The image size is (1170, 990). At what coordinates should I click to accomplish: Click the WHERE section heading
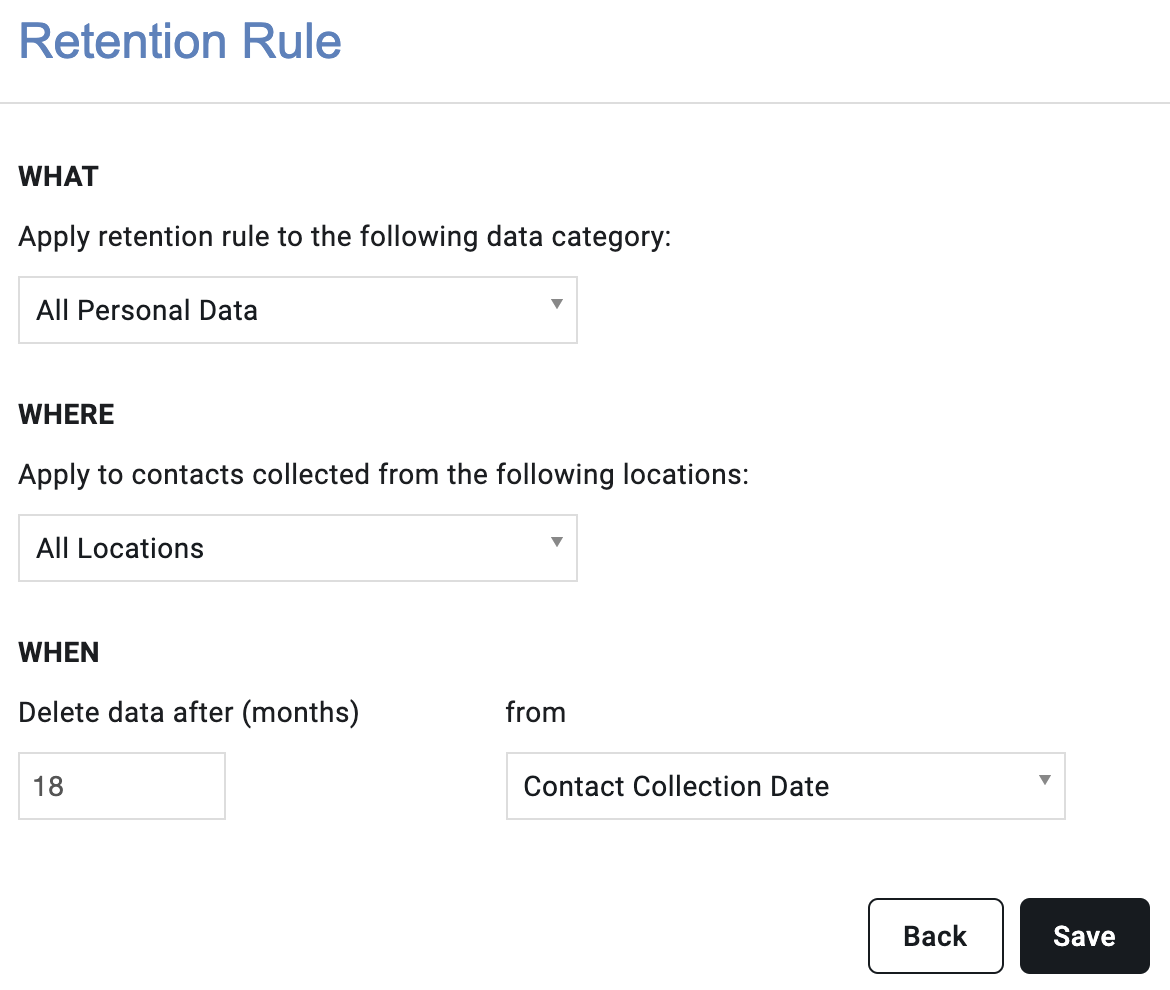click(x=66, y=415)
